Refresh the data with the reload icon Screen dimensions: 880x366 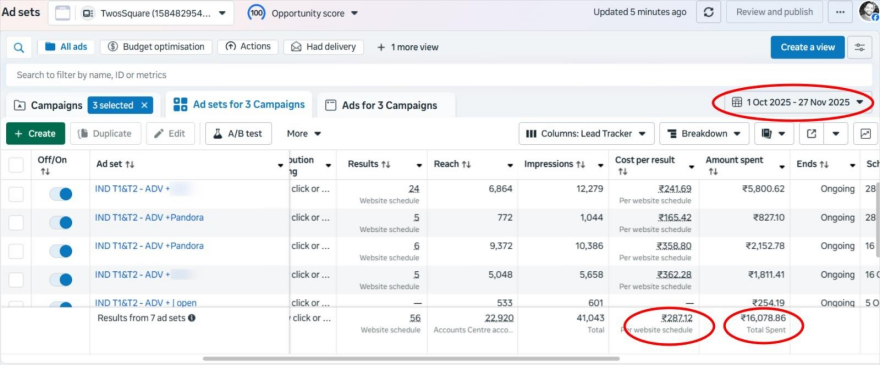708,12
